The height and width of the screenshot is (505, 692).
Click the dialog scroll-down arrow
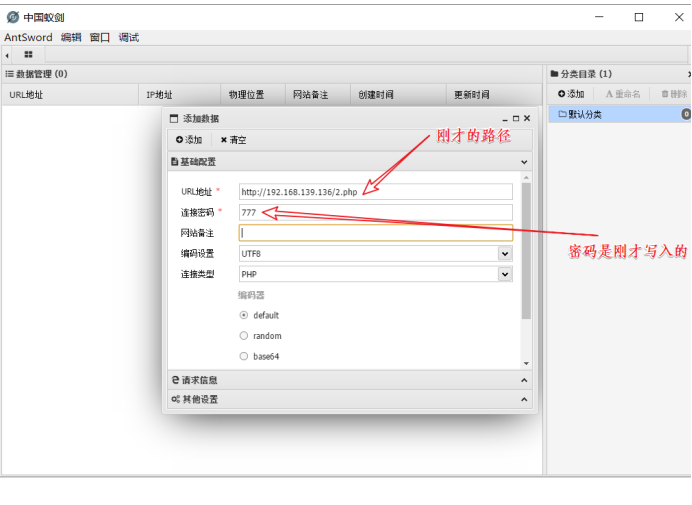(526, 363)
